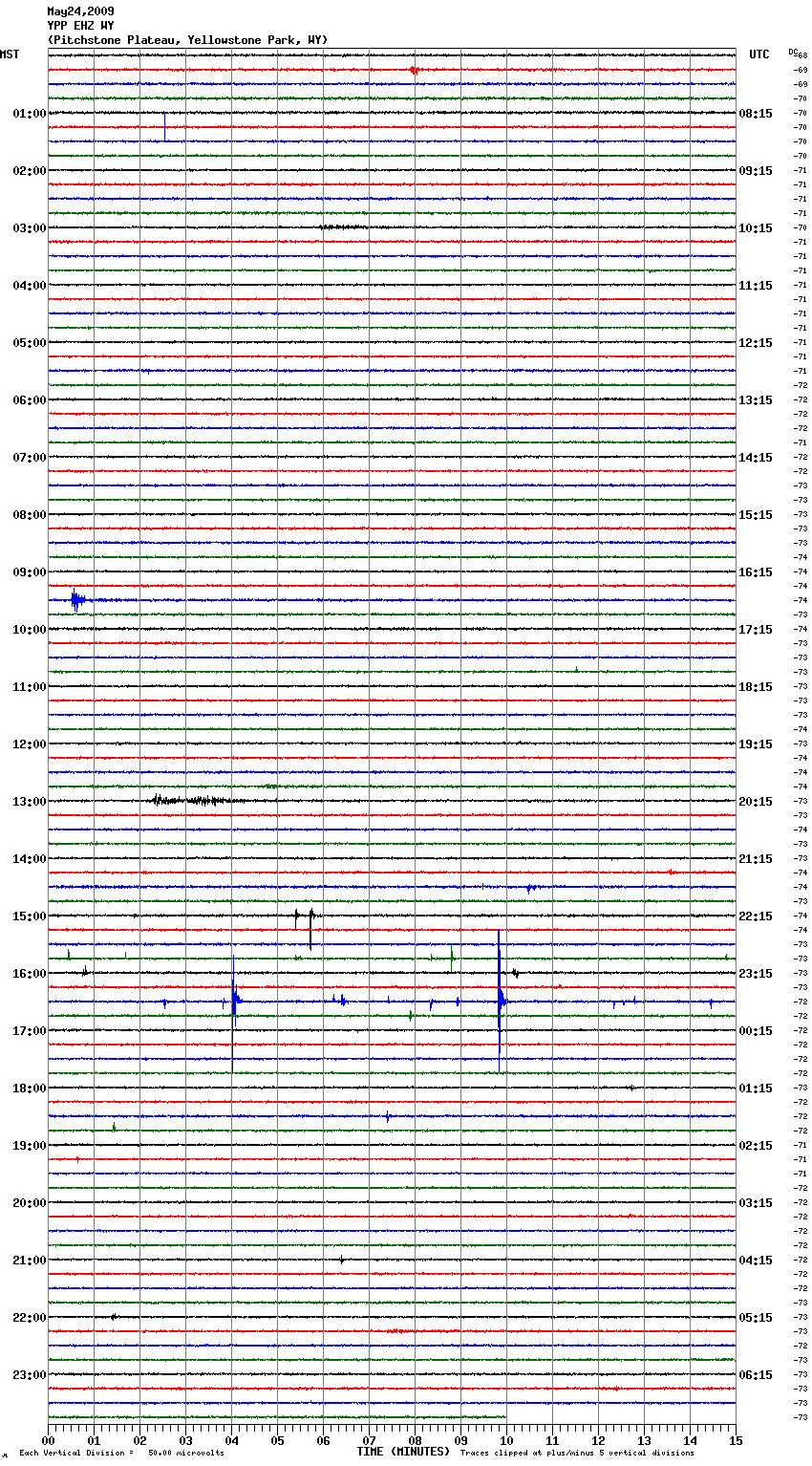This screenshot has width=812, height=1466.
Task: Click the UTC timezone header
Action: (759, 54)
